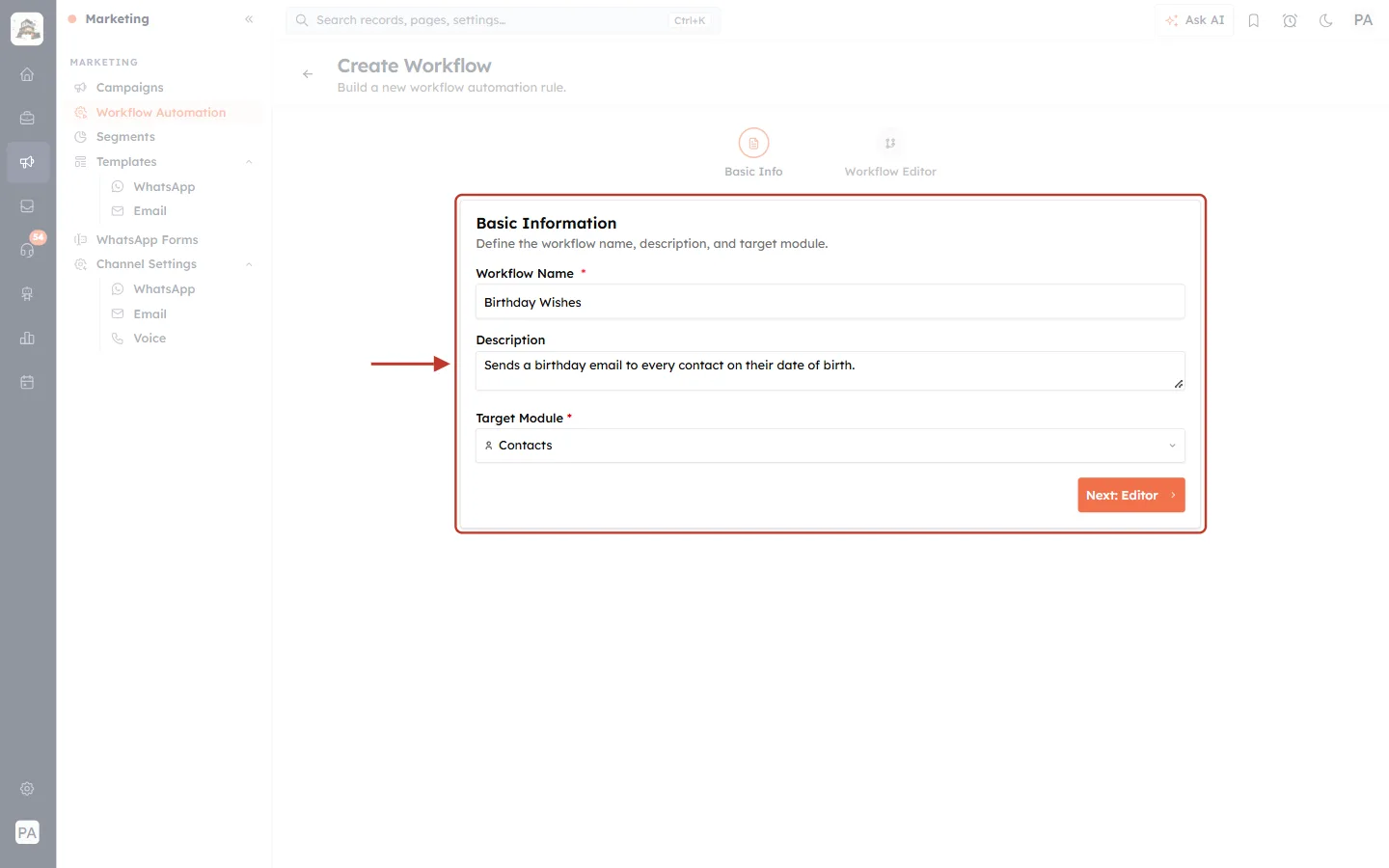Select the Workflow Editor step

point(890,153)
